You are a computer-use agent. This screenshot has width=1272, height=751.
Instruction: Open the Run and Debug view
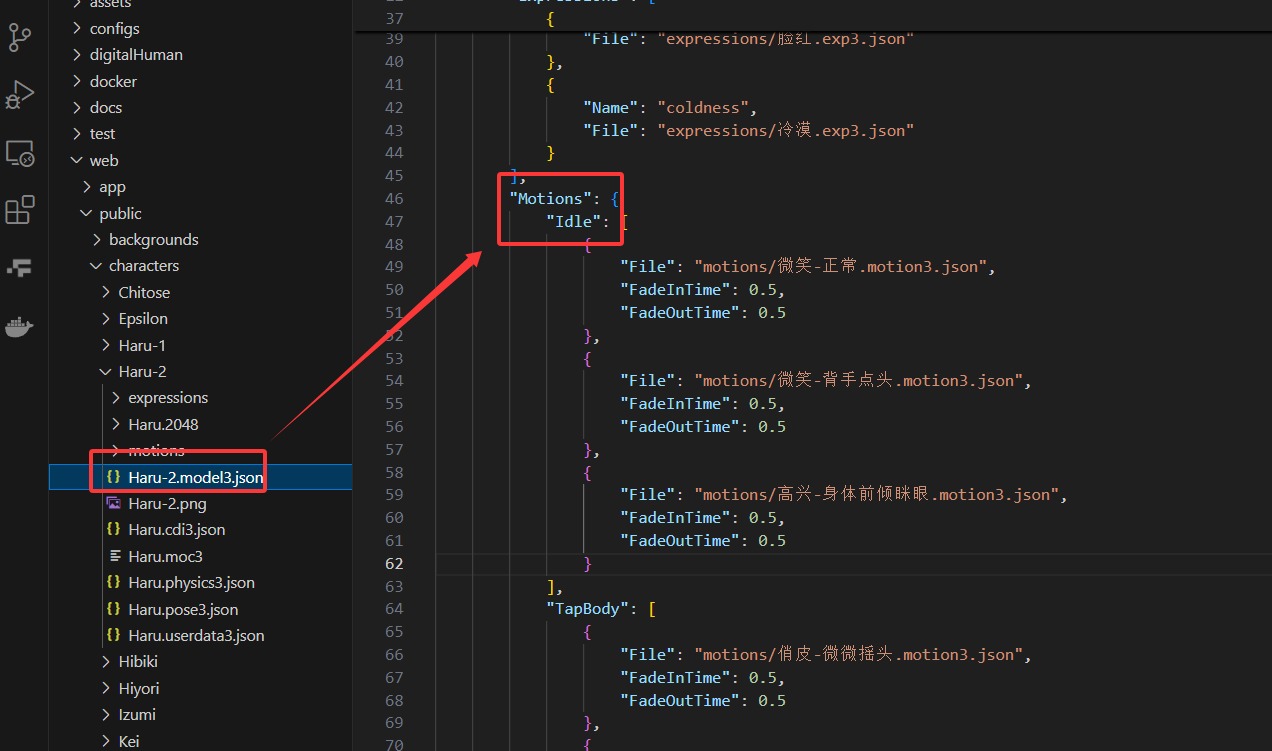pos(20,95)
